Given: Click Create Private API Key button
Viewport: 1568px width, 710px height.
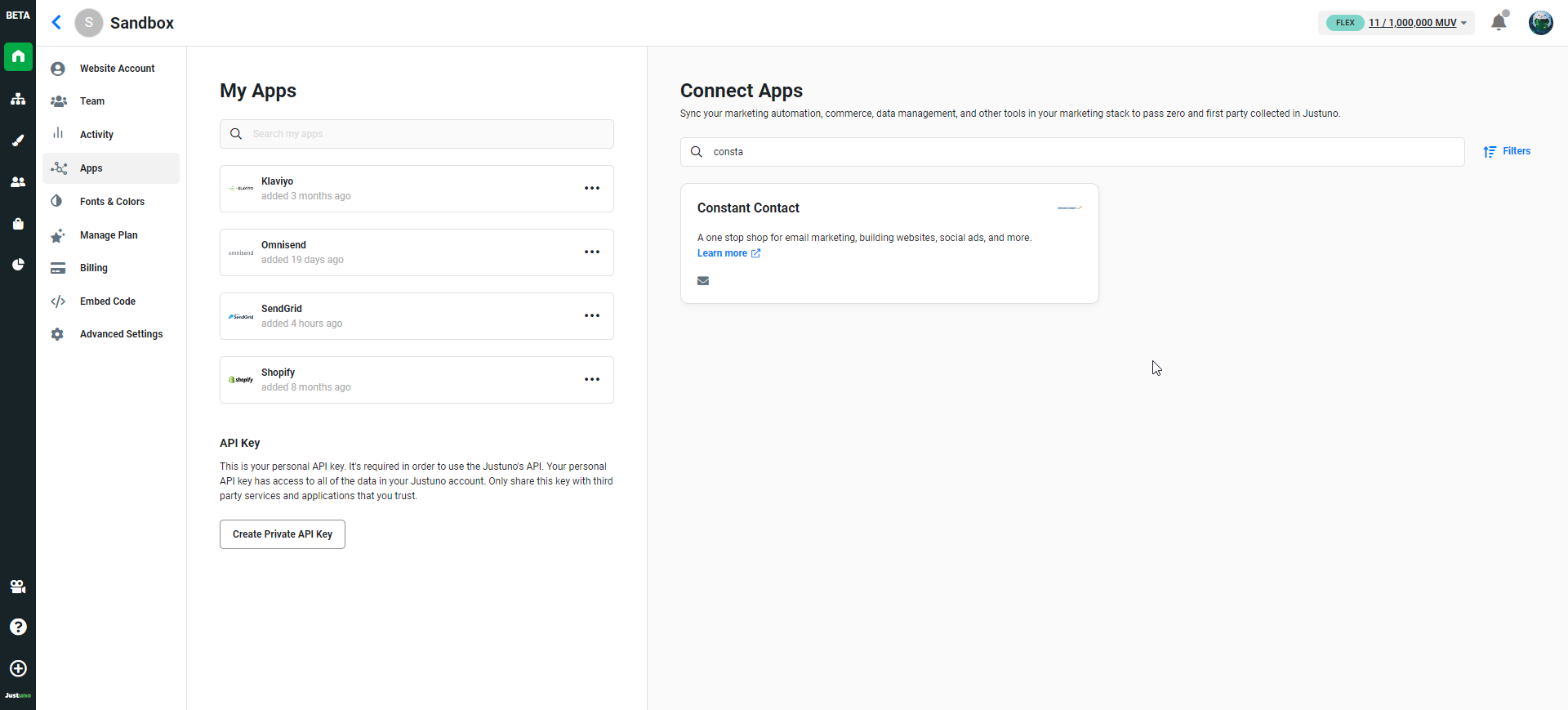Looking at the screenshot, I should coord(282,534).
